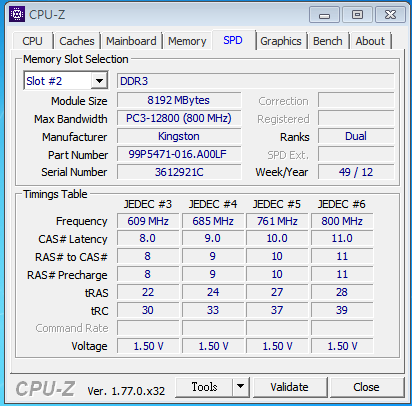The height and width of the screenshot is (406, 412).
Task: Go to the Memory tab
Action: click(187, 41)
